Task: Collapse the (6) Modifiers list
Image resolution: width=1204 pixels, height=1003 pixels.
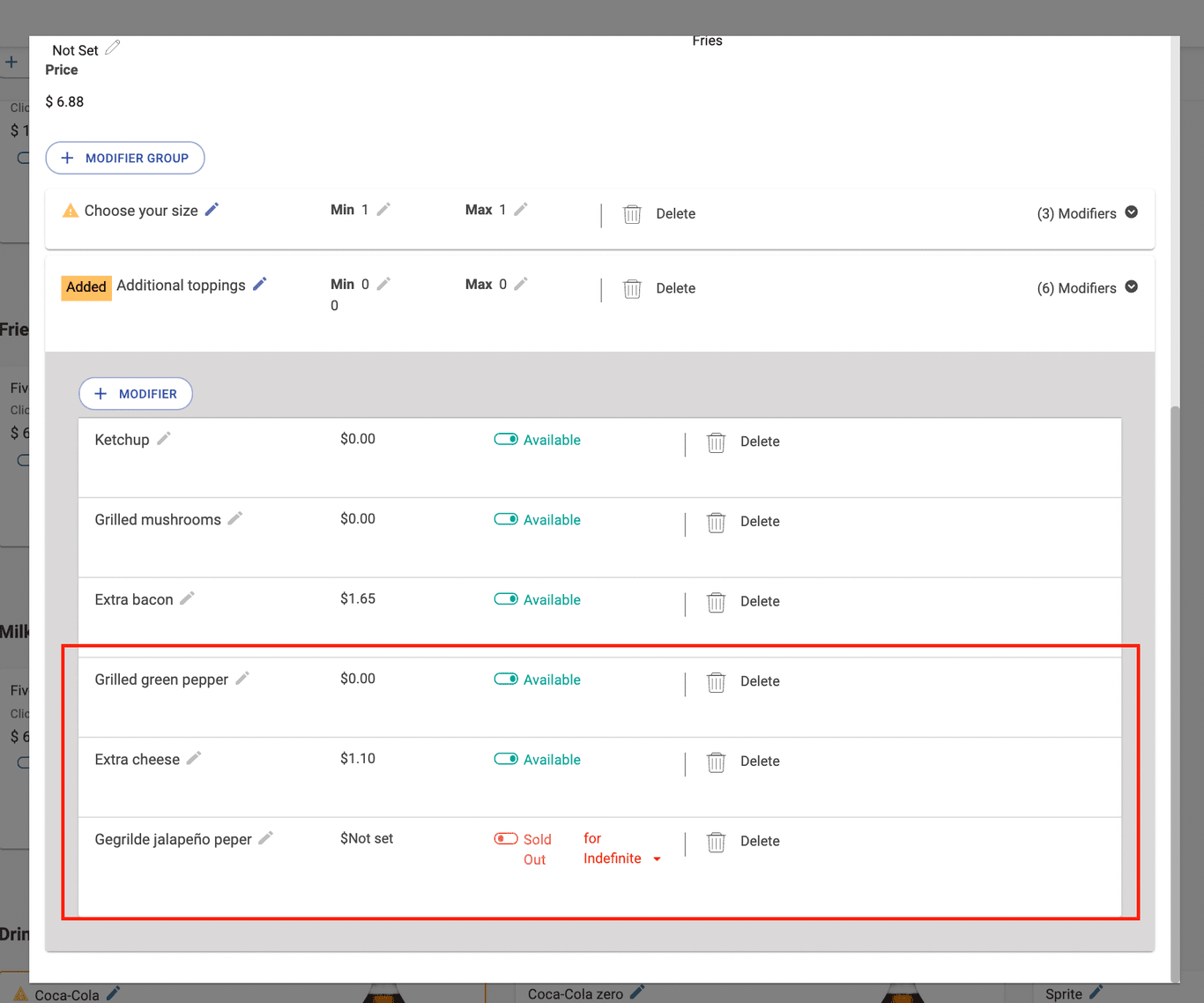Action: [1132, 287]
